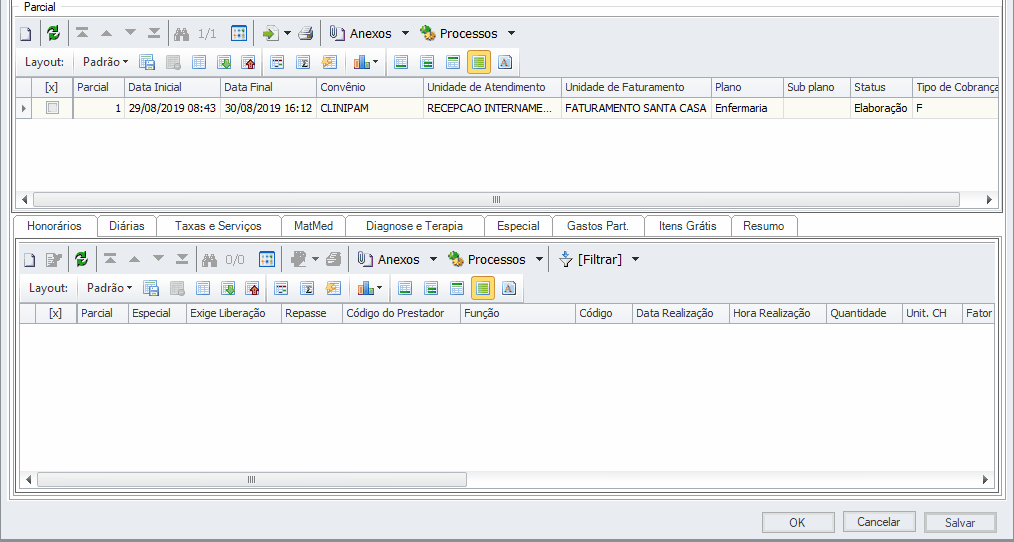Open the grid view icon in Parcial toolbar
This screenshot has width=1014, height=542.
click(239, 34)
